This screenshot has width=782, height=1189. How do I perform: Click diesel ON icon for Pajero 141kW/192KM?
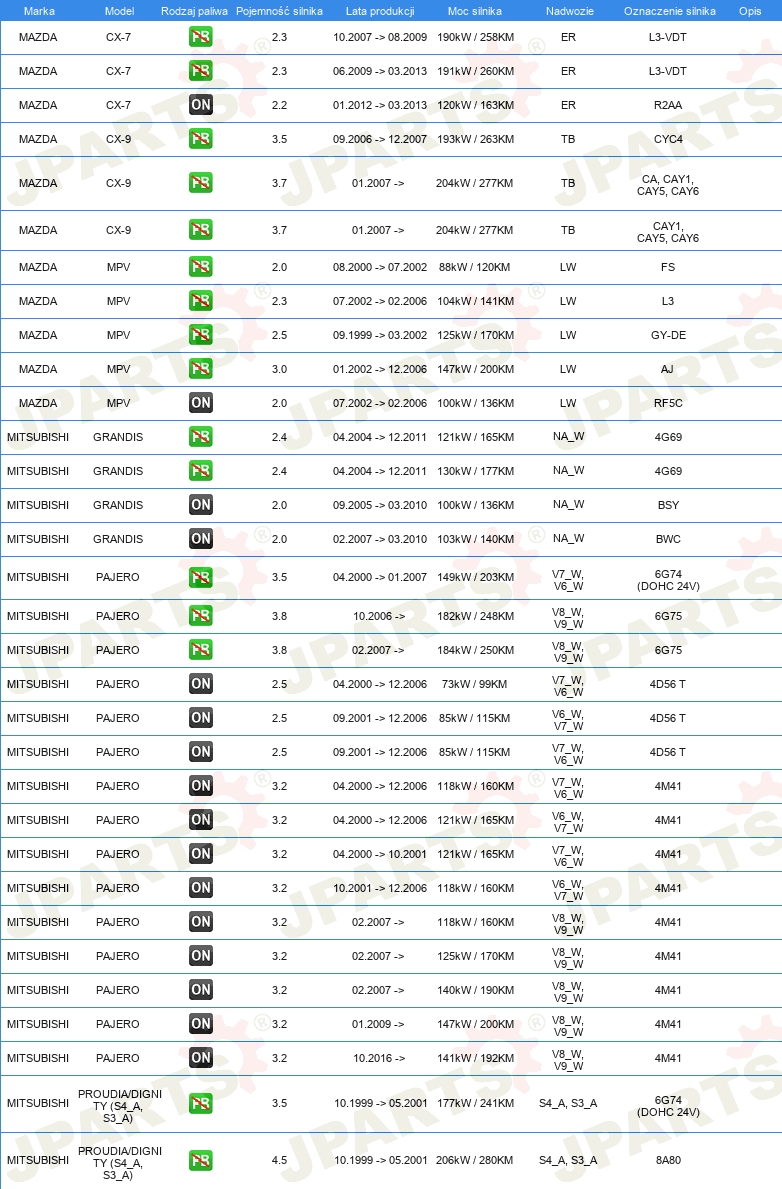tap(200, 1057)
